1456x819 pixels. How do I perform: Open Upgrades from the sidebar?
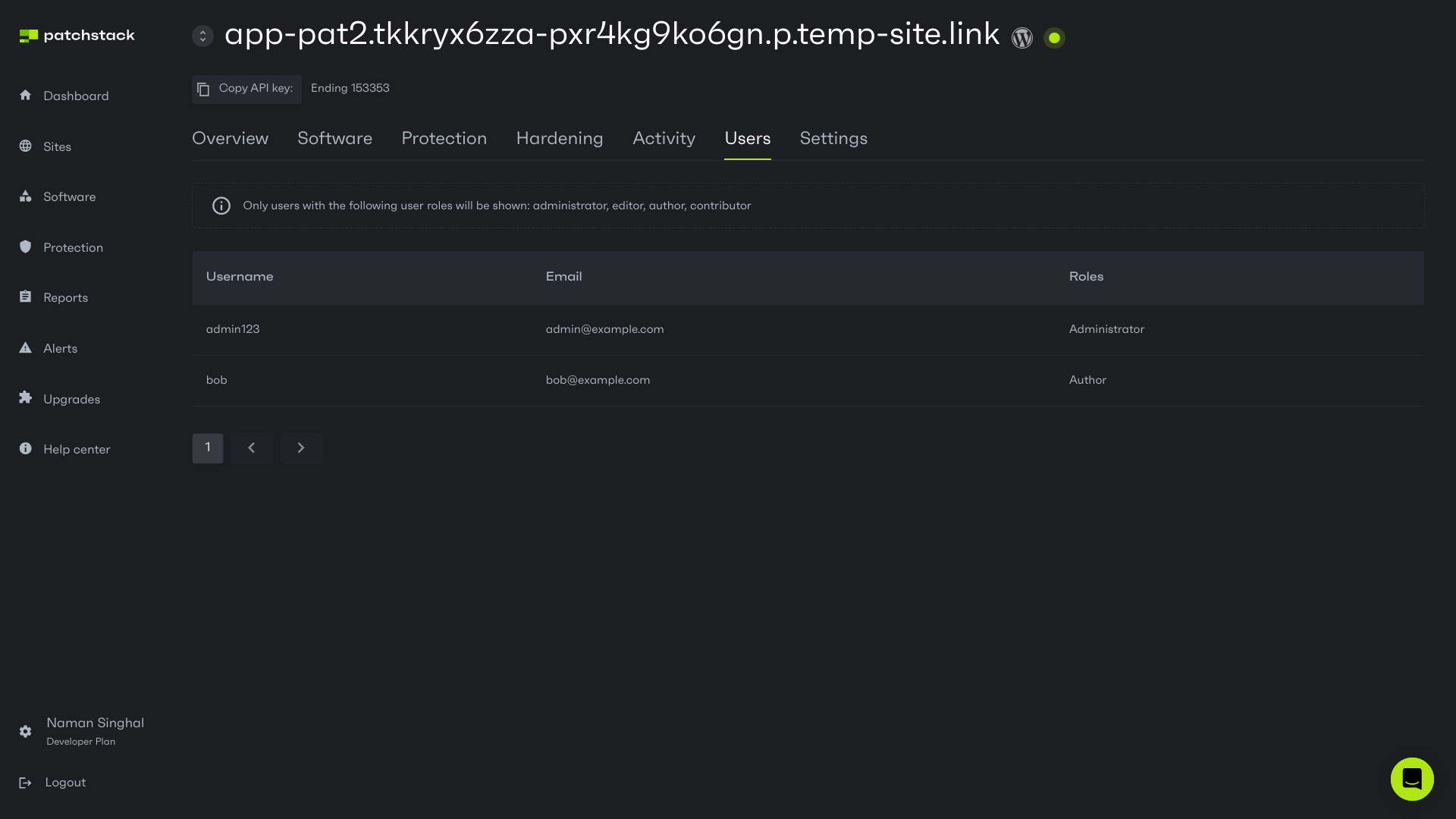coord(72,399)
